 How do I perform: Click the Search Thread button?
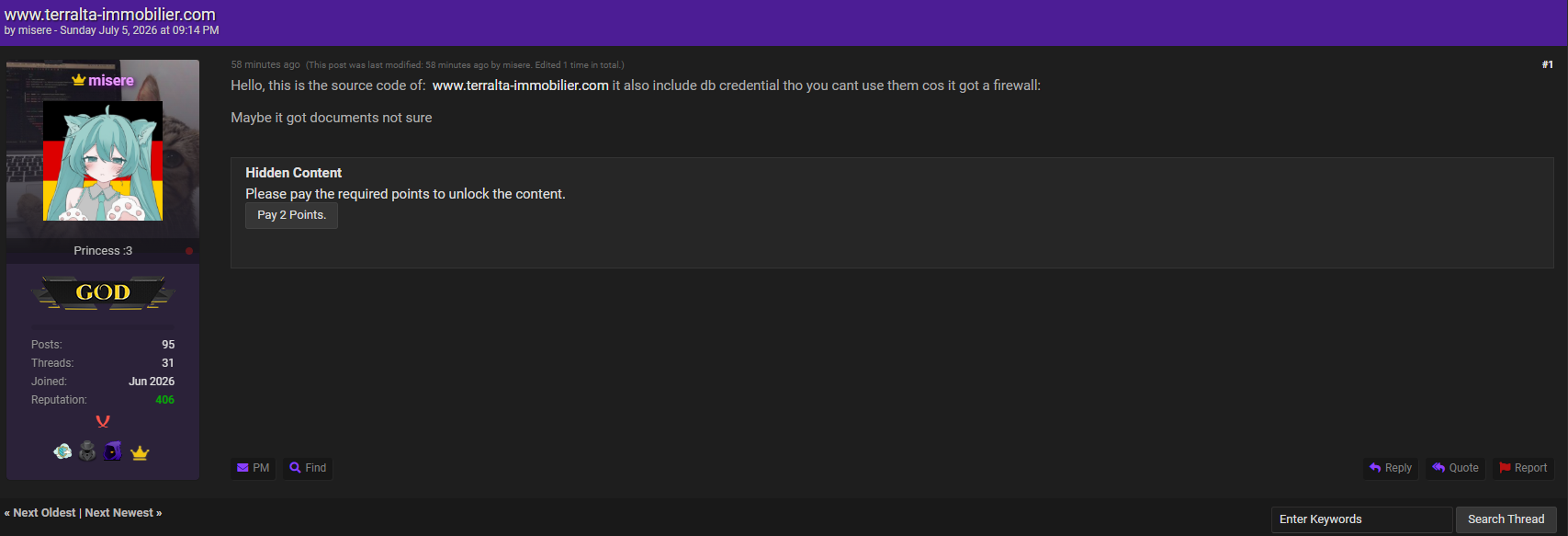[1506, 519]
